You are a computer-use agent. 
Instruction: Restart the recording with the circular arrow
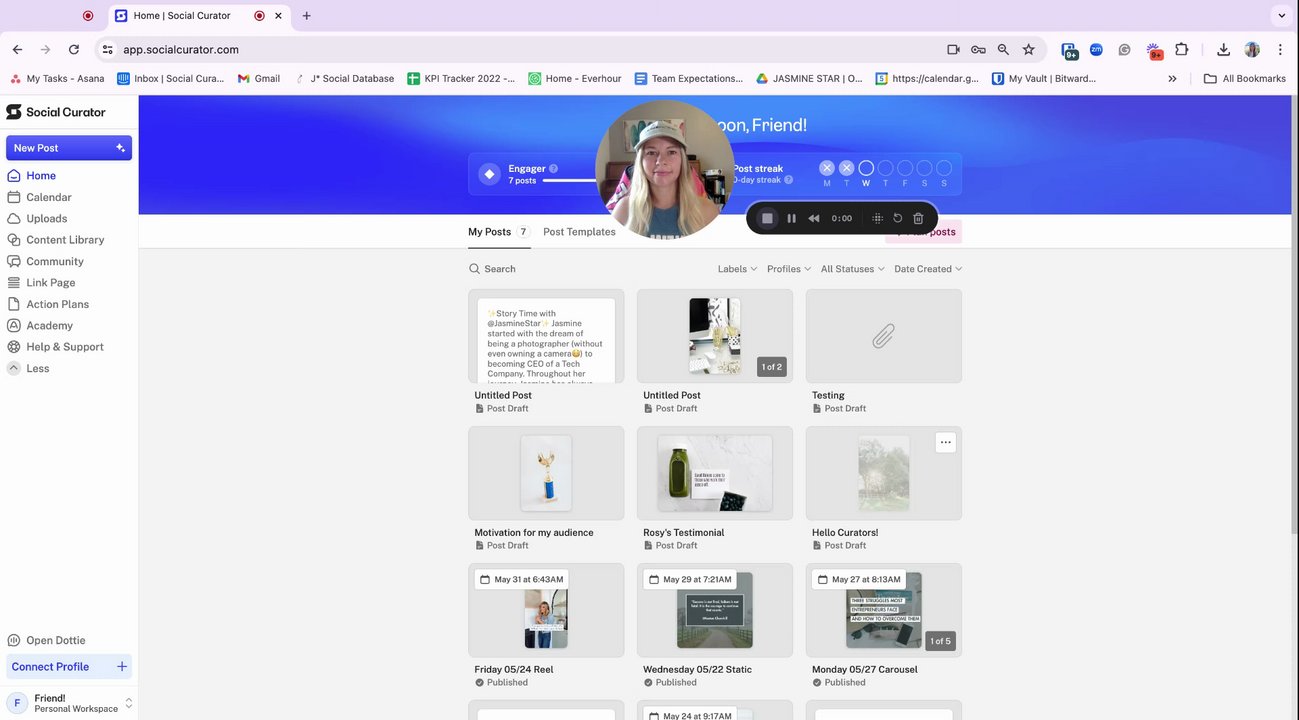pyautogui.click(x=898, y=218)
